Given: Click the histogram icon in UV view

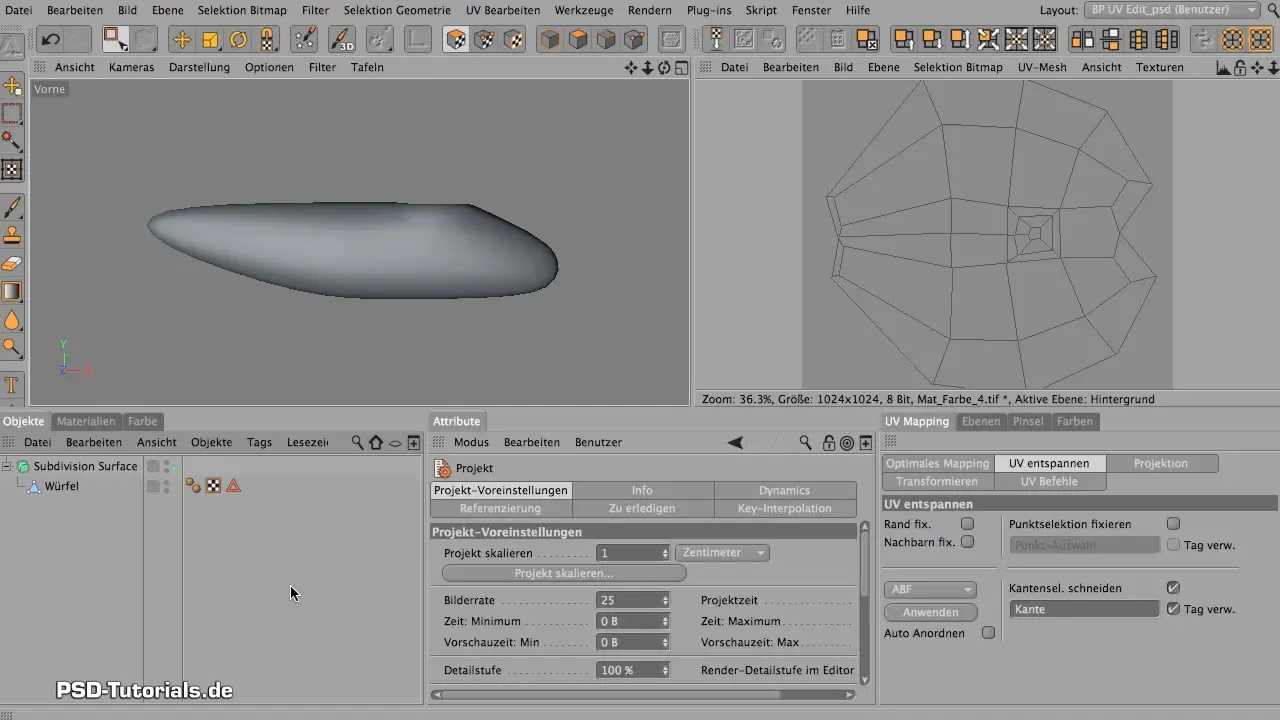Looking at the screenshot, I should pyautogui.click(x=1223, y=67).
